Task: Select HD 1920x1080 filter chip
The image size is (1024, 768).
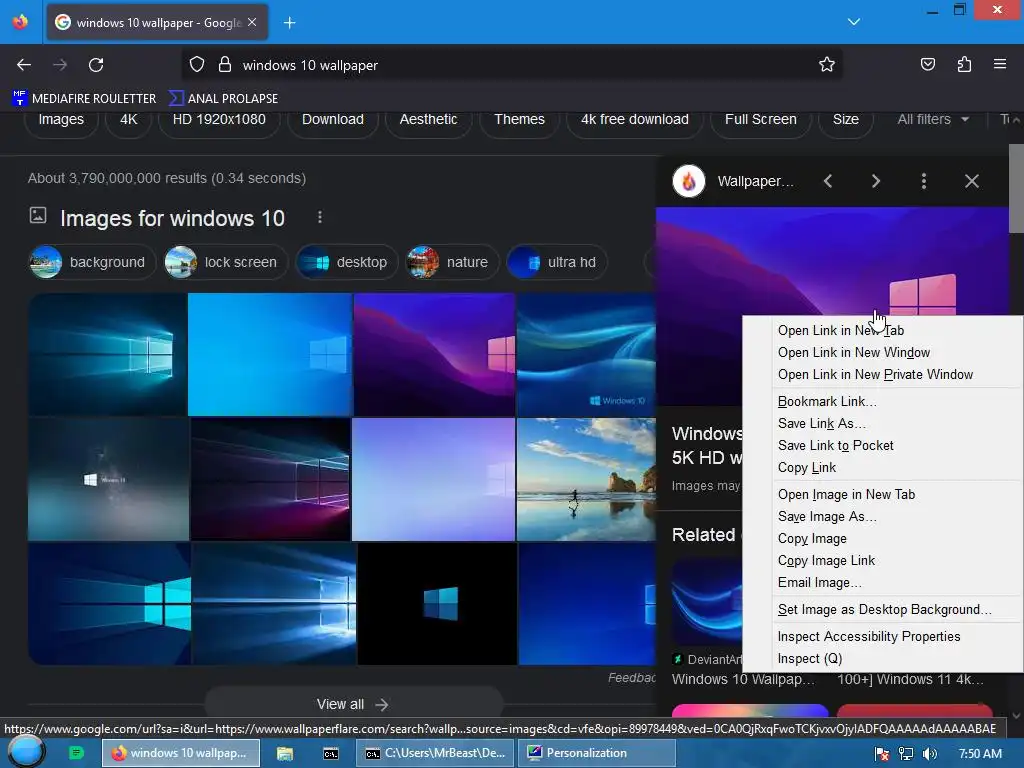Action: pos(219,120)
